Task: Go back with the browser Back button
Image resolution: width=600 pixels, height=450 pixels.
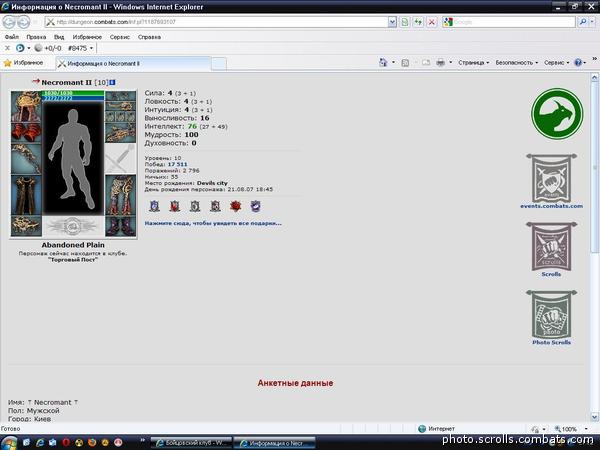Action: pyautogui.click(x=9, y=22)
